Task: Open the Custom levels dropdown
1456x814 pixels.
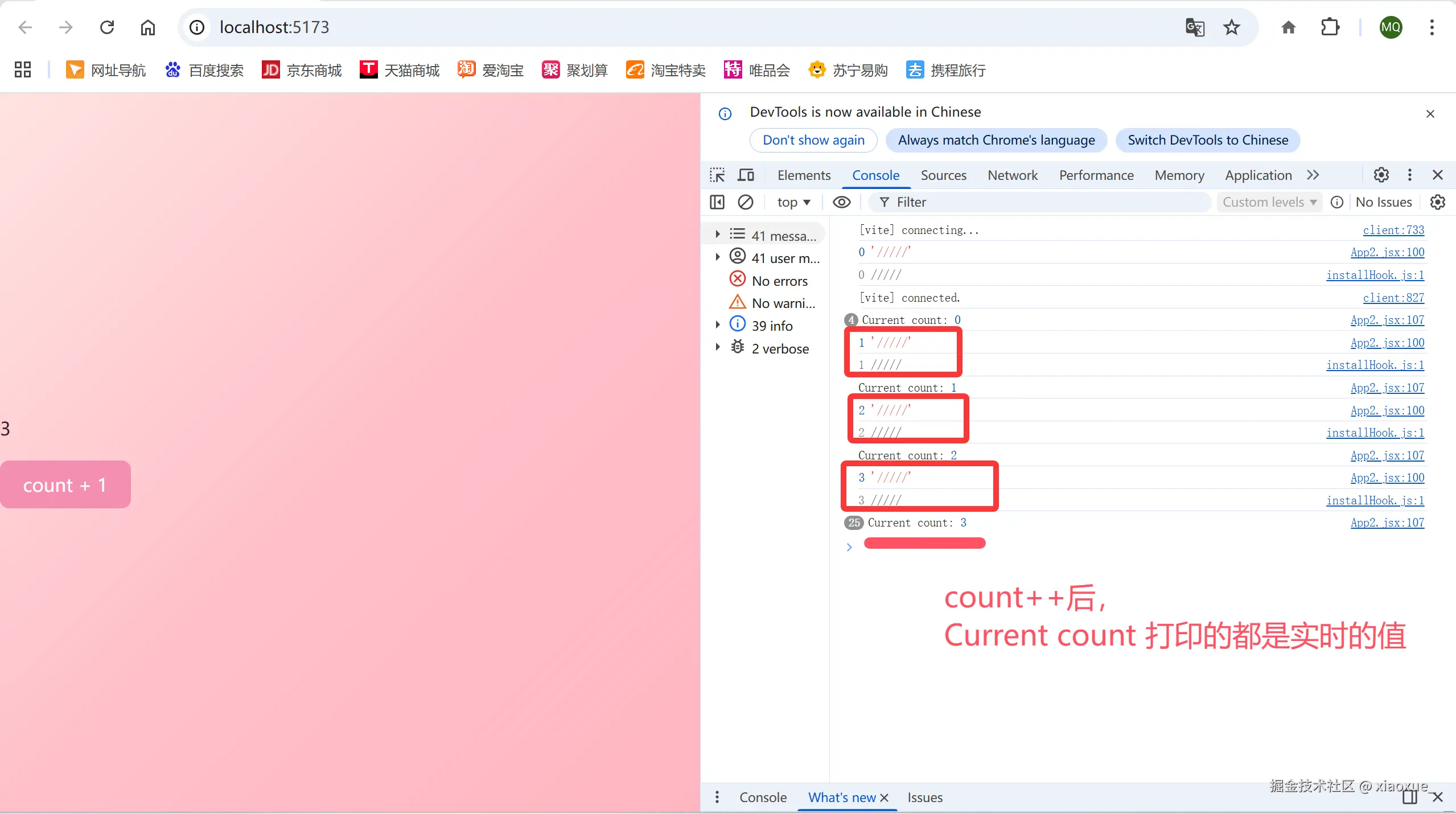Action: point(1269,202)
